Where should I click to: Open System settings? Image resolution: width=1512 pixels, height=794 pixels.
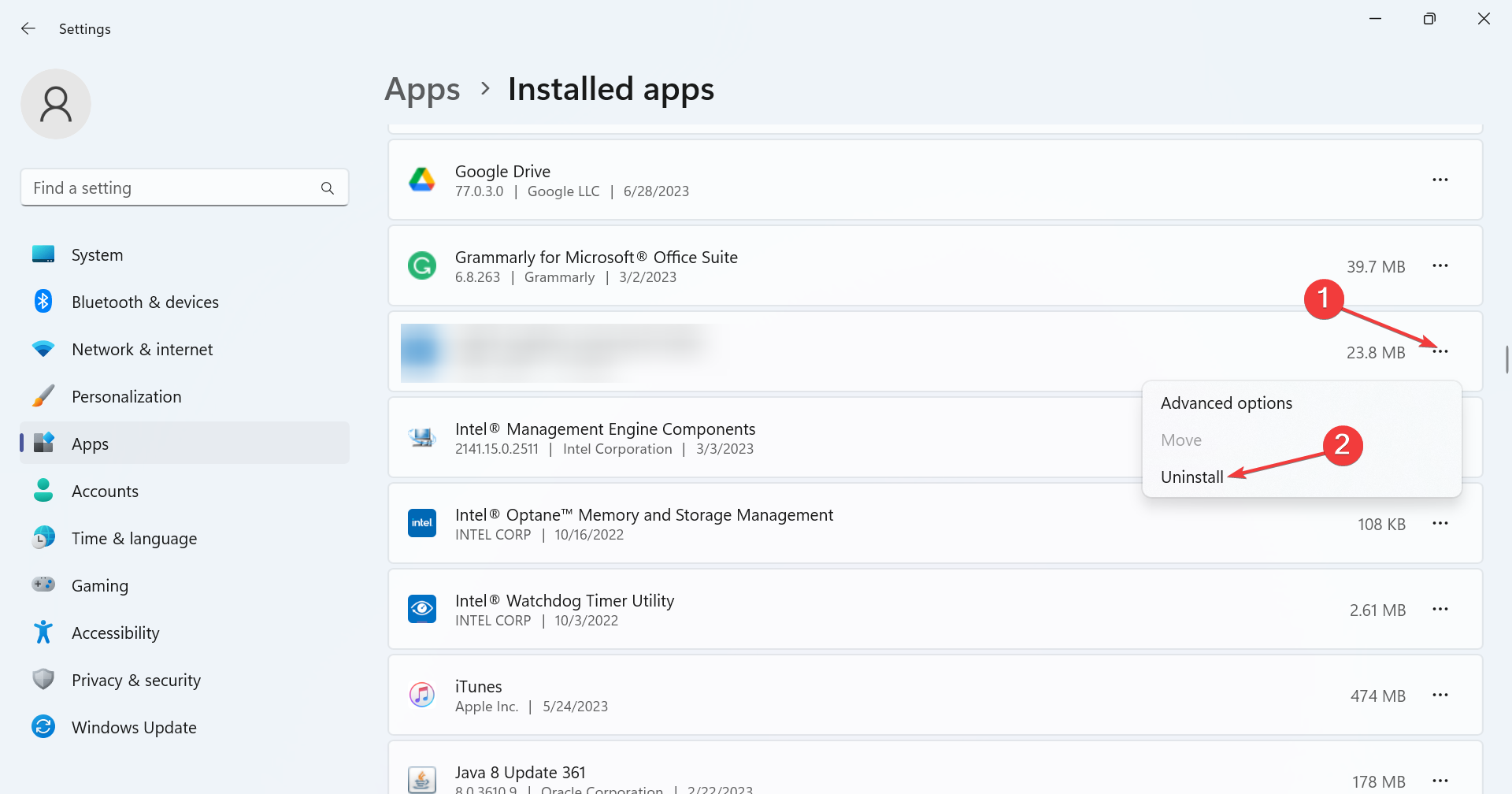pyautogui.click(x=184, y=254)
